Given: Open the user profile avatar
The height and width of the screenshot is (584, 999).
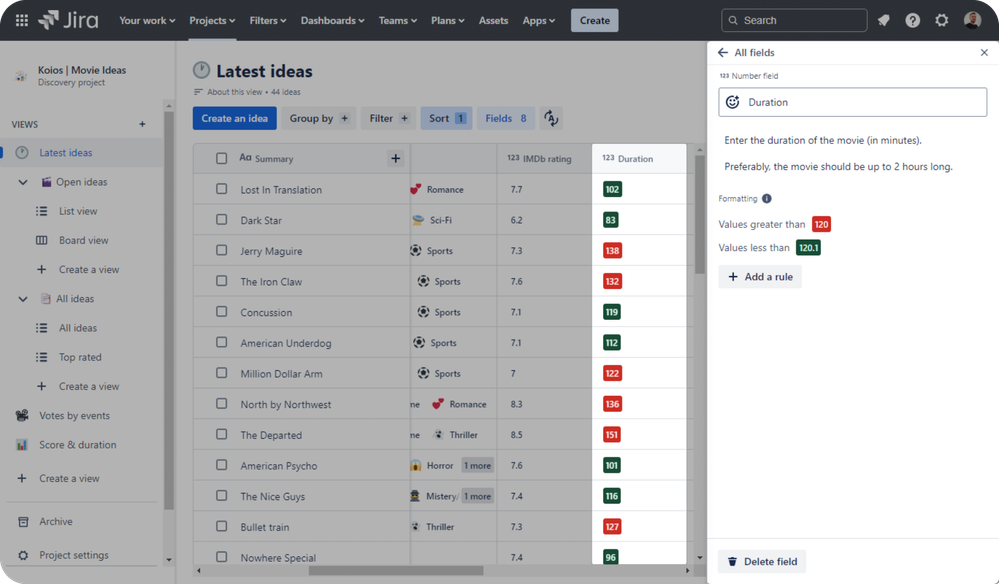Looking at the screenshot, I should pyautogui.click(x=972, y=20).
